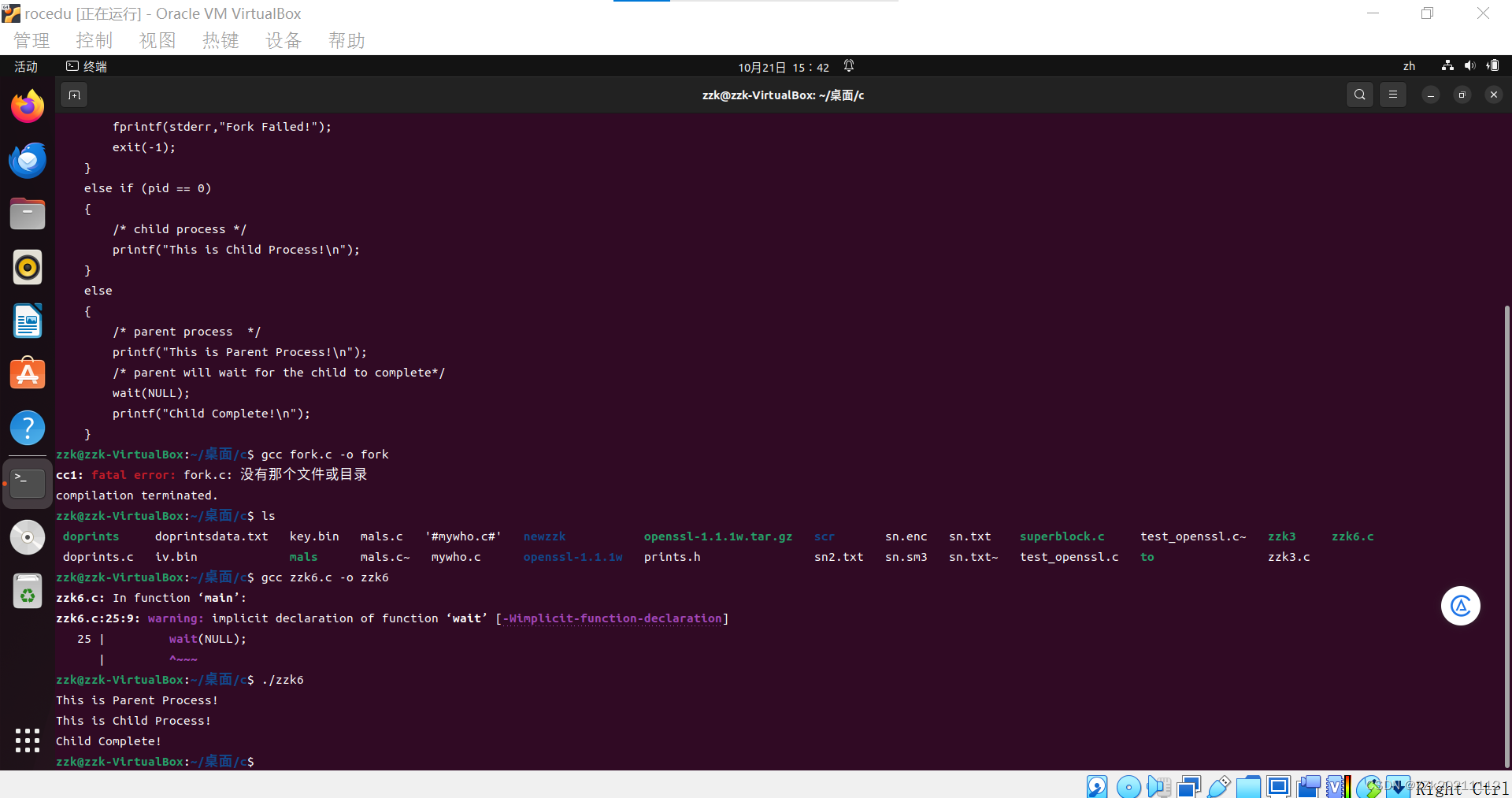This screenshot has height=798, width=1512.
Task: Click VirtualBox audio indicator
Action: coord(1158,786)
